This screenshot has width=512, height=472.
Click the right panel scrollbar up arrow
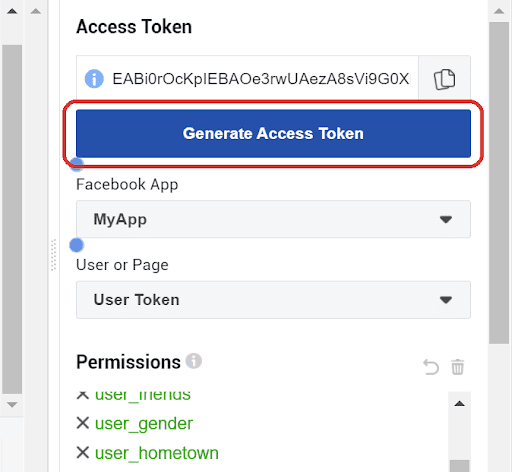click(499, 11)
